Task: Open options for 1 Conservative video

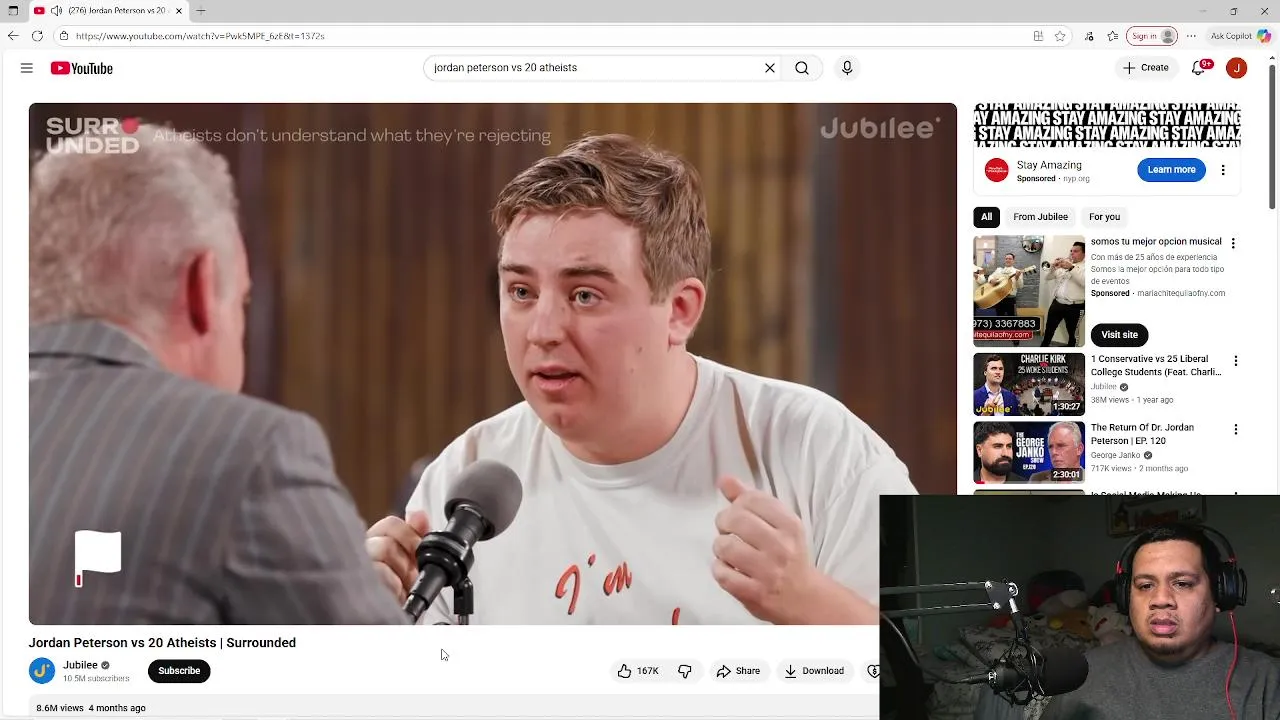Action: (x=1235, y=361)
